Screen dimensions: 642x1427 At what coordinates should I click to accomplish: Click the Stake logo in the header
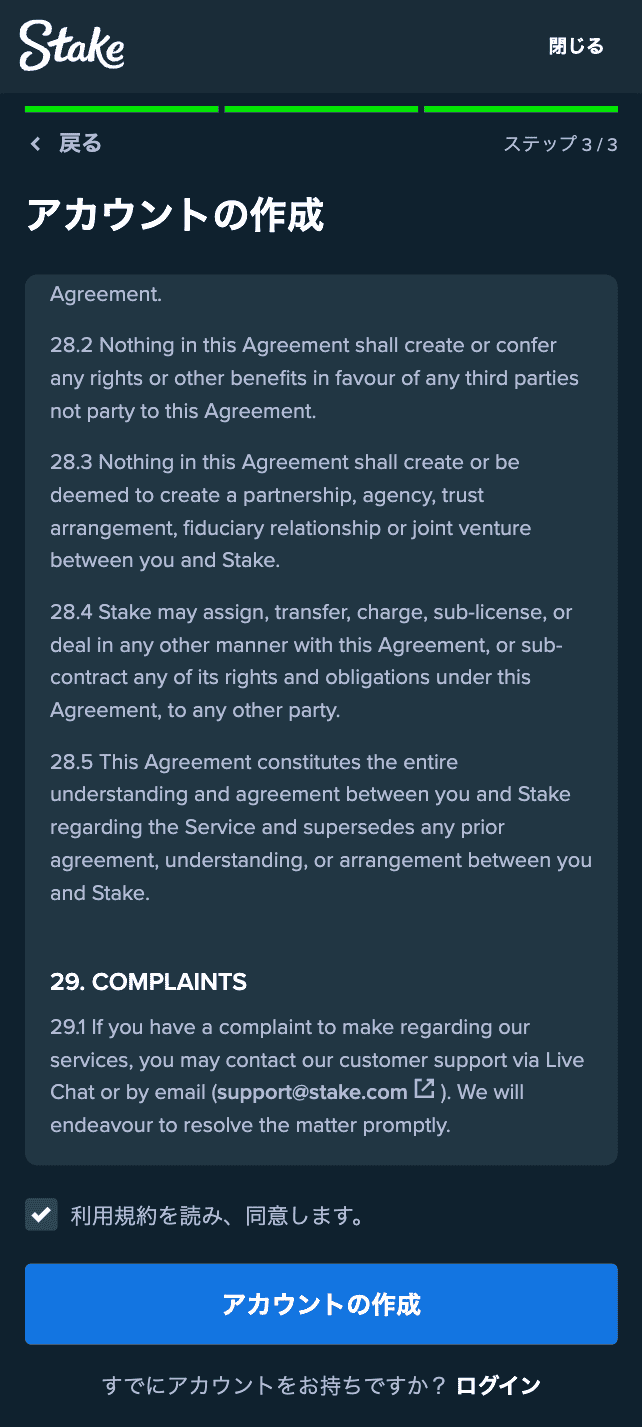tap(72, 45)
